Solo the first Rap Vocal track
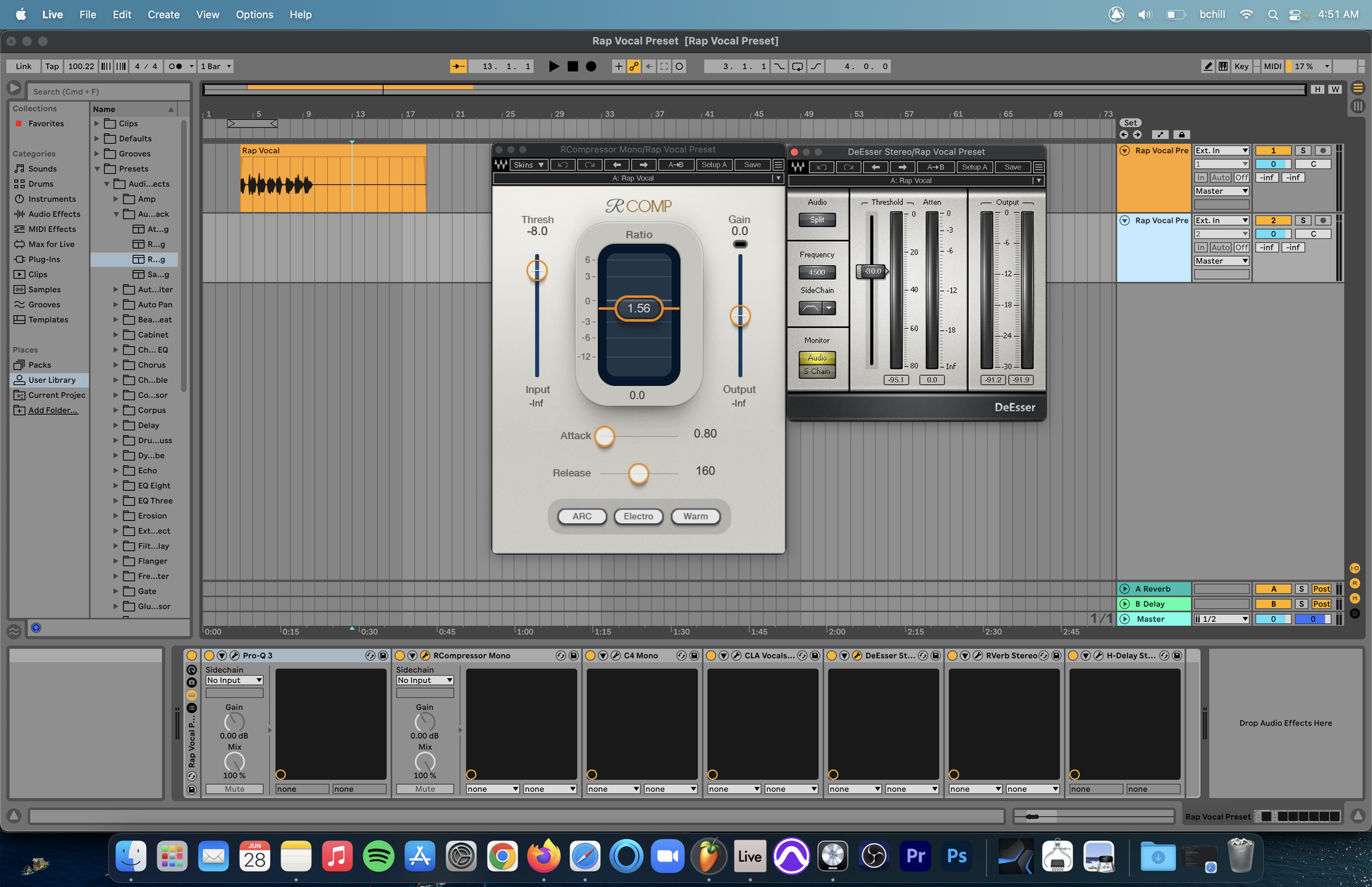Viewport: 1372px width, 887px height. tap(1302, 150)
